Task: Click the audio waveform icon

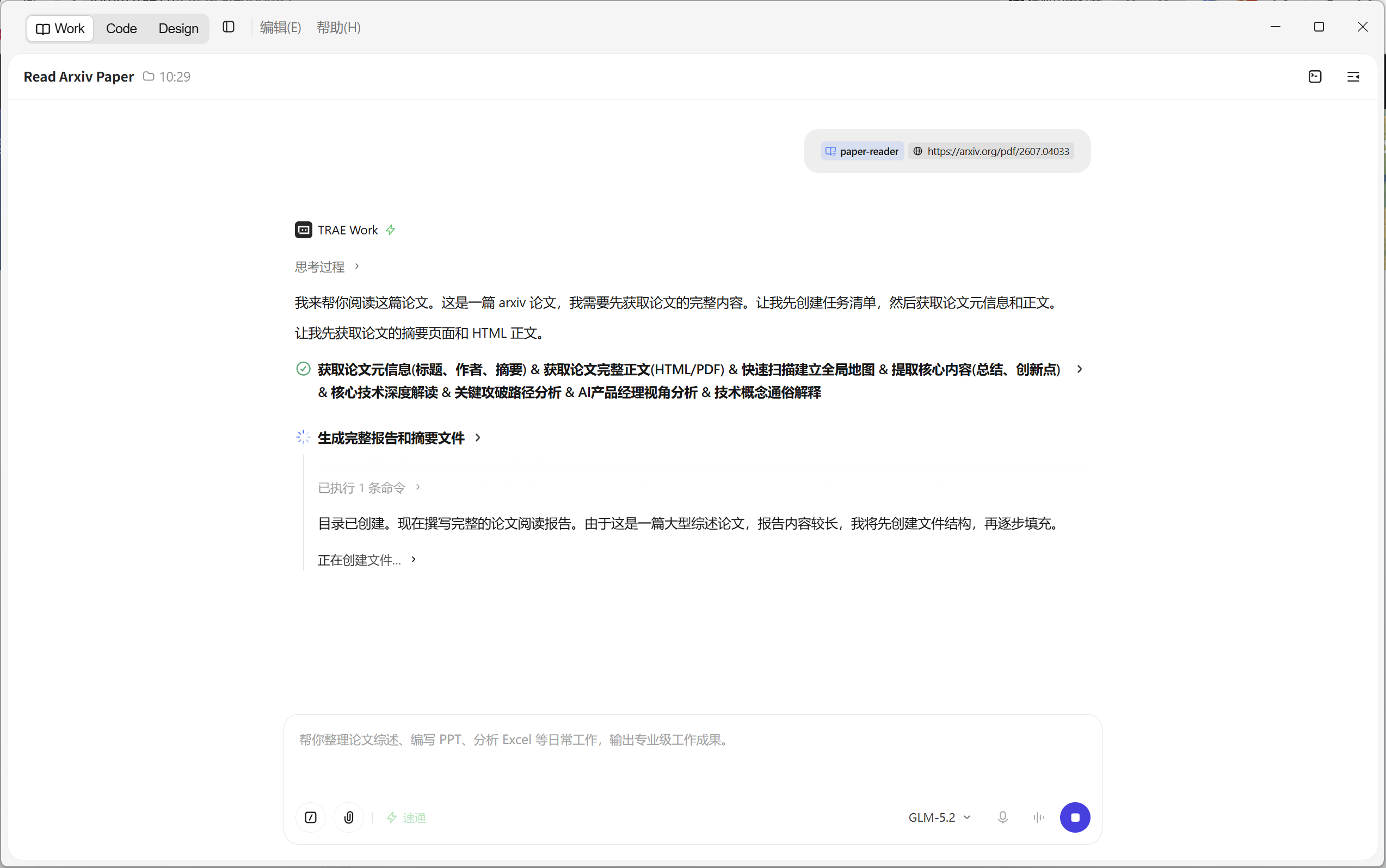Action: point(1038,817)
